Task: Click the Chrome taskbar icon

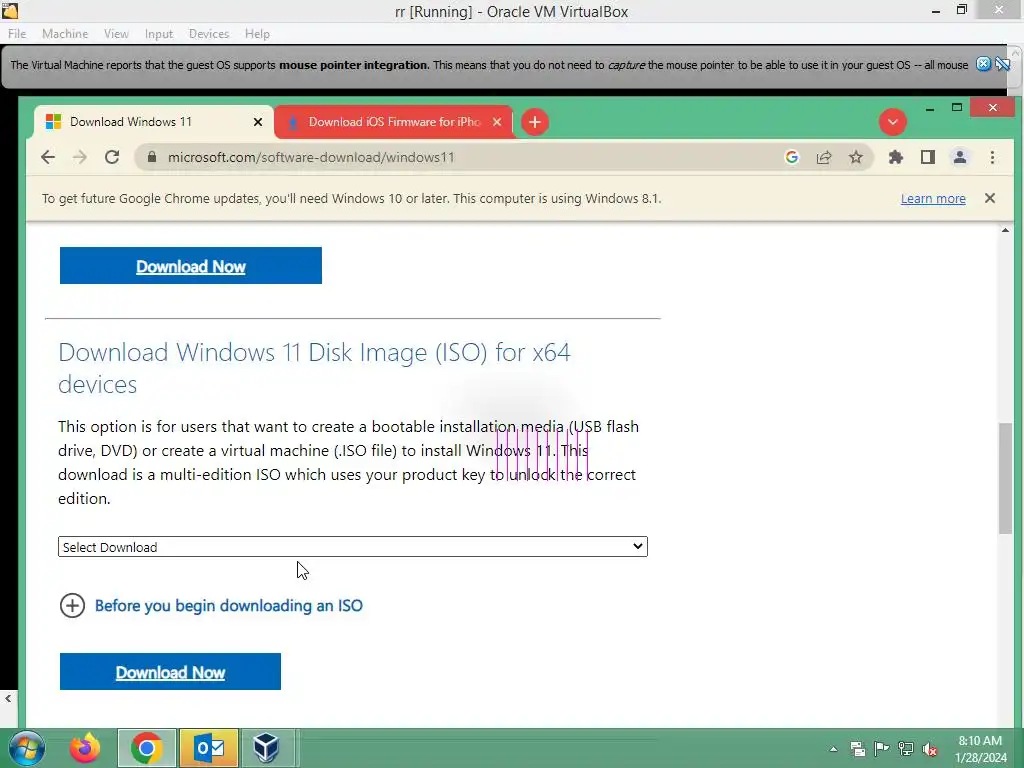Action: point(147,748)
